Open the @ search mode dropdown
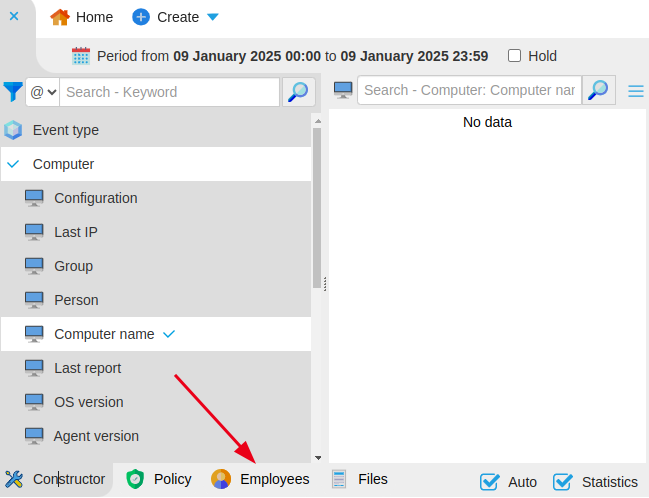 point(42,92)
